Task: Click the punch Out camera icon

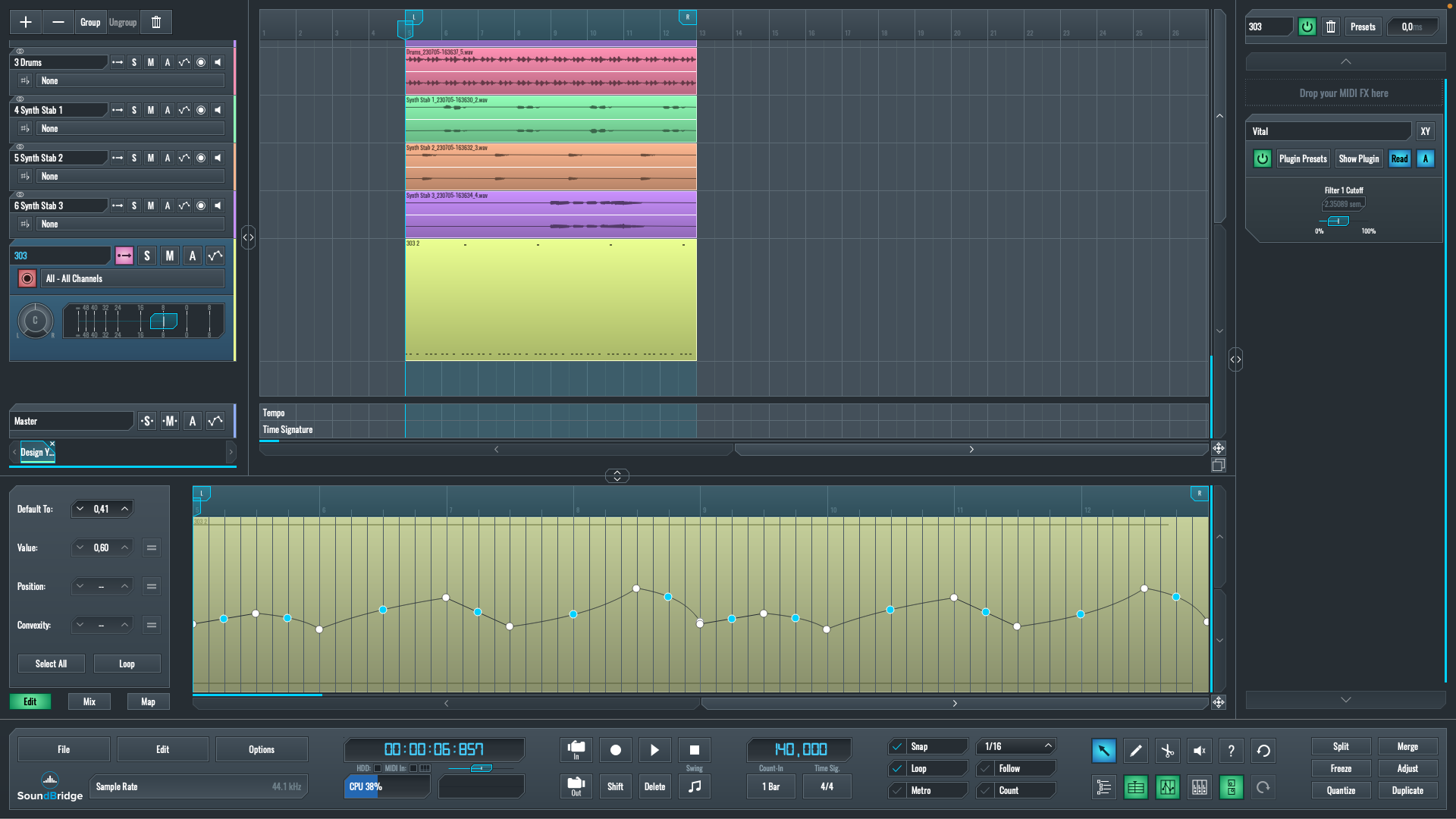Action: (x=576, y=786)
